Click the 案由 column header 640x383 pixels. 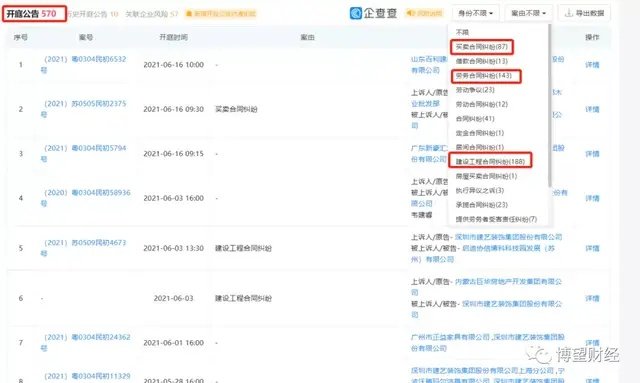pyautogui.click(x=307, y=37)
